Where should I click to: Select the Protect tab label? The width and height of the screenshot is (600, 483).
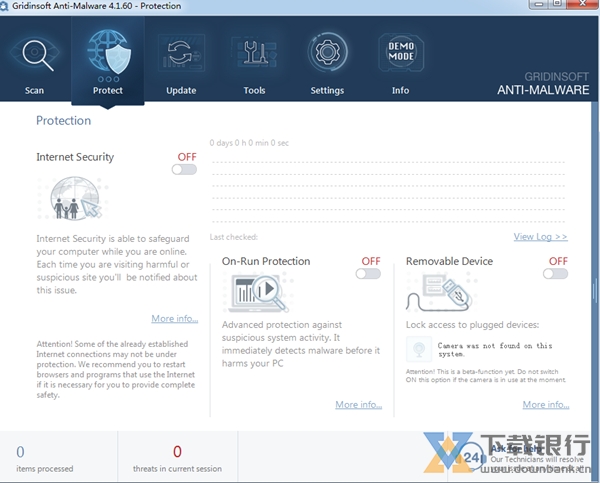[108, 91]
